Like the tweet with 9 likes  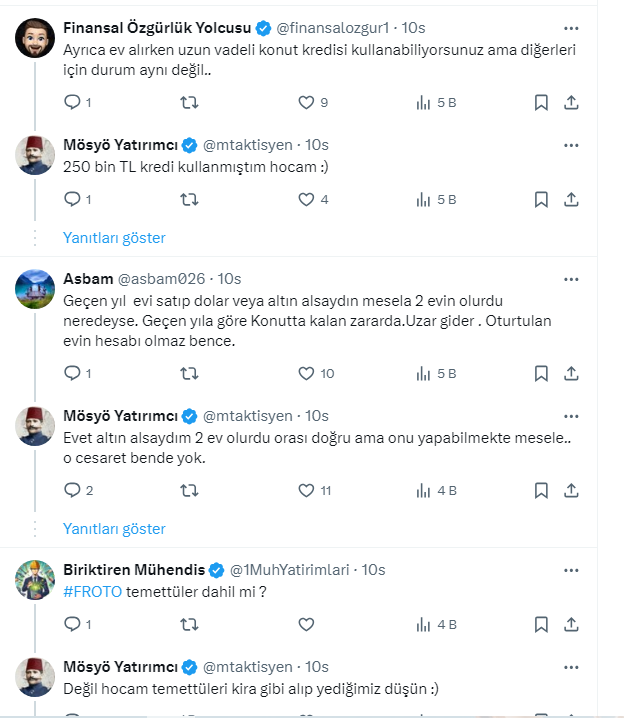(307, 102)
